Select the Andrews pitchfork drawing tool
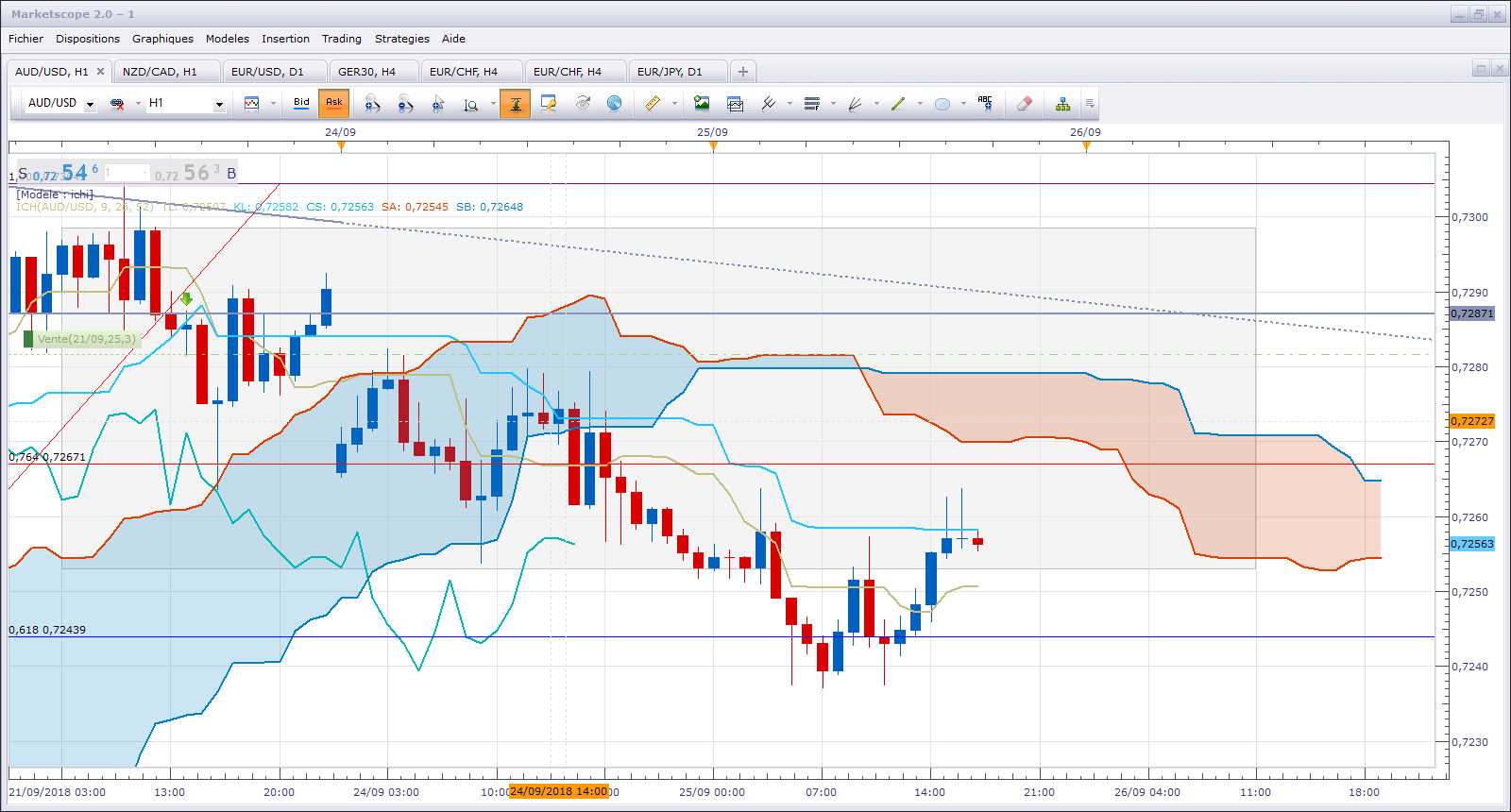The image size is (1511, 812). (769, 104)
